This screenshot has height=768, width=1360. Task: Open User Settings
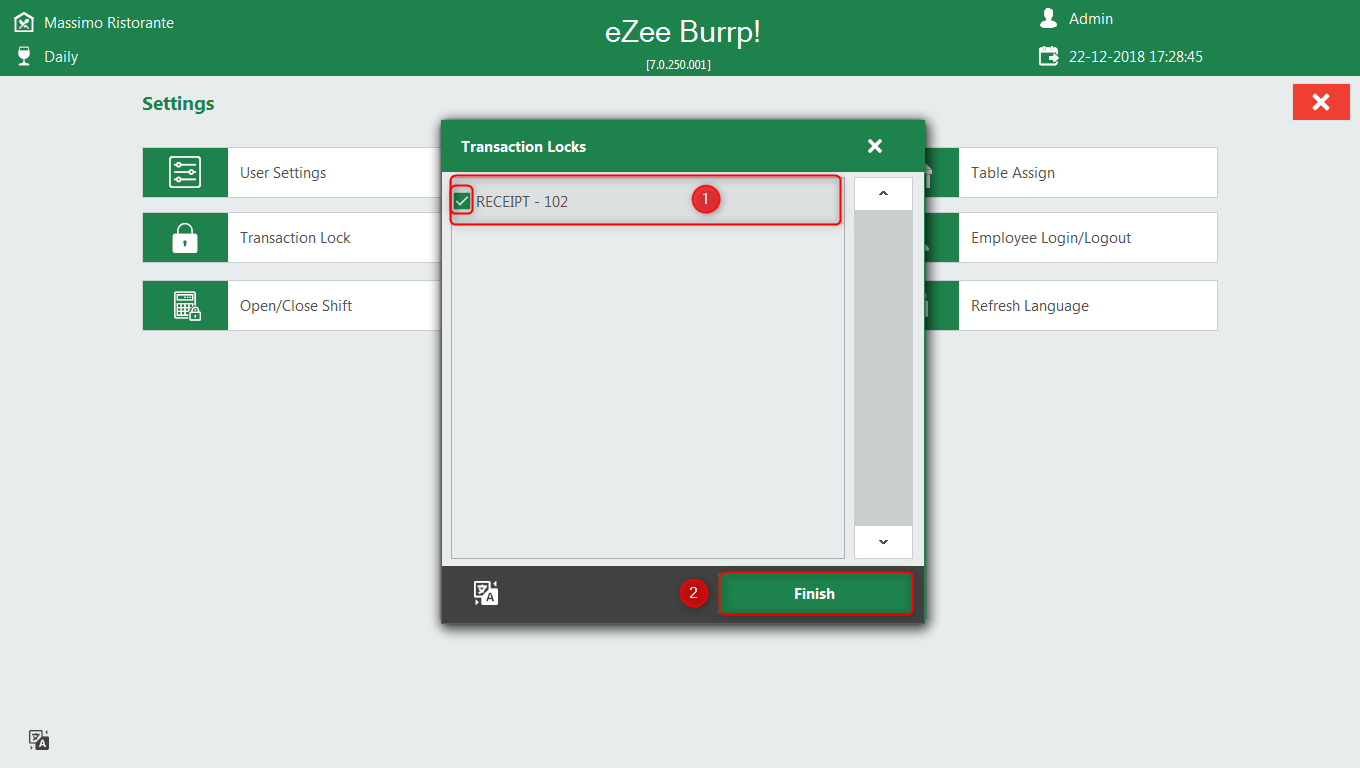coord(292,173)
